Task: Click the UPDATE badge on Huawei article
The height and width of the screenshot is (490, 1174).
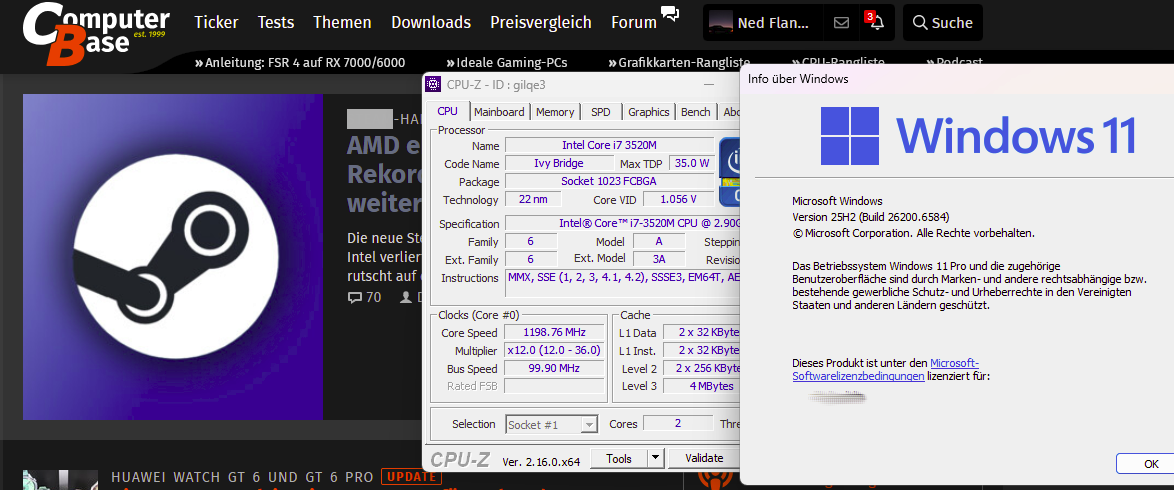Action: pos(411,477)
